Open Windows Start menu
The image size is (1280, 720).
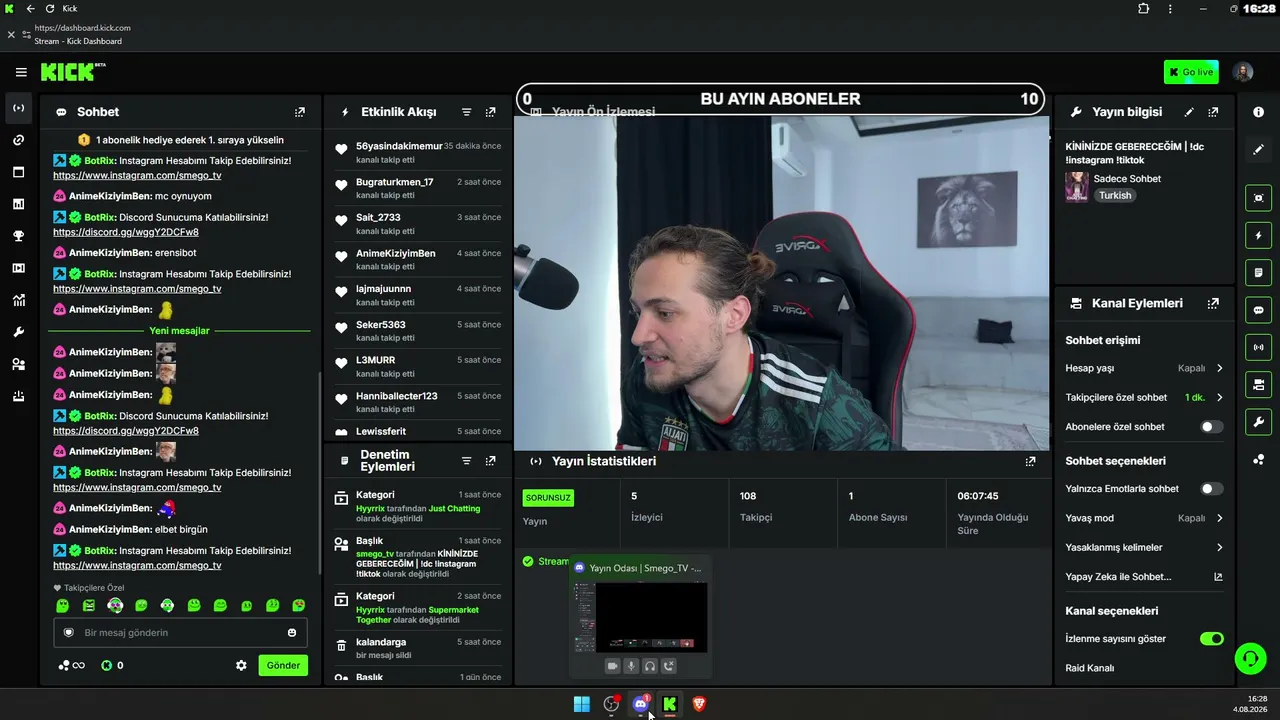[582, 704]
